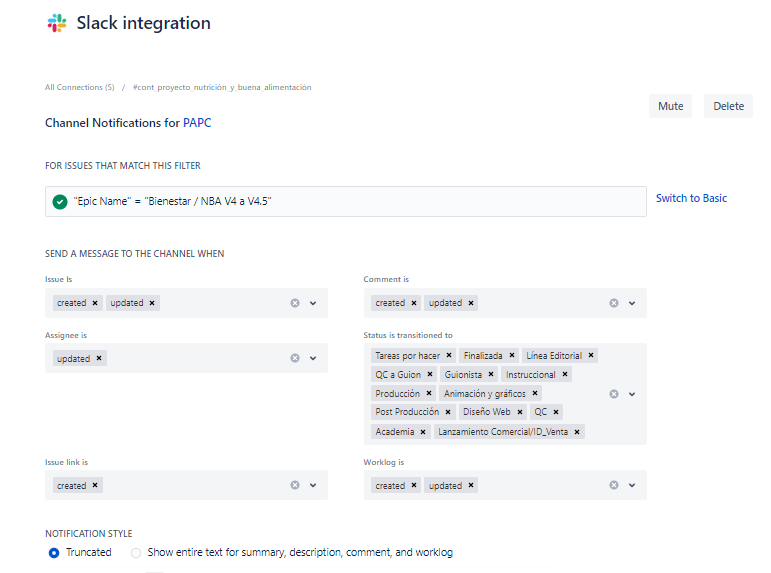Image resolution: width=771 pixels, height=573 pixels.
Task: Open All Connections breadcrumb
Action: pos(79,87)
